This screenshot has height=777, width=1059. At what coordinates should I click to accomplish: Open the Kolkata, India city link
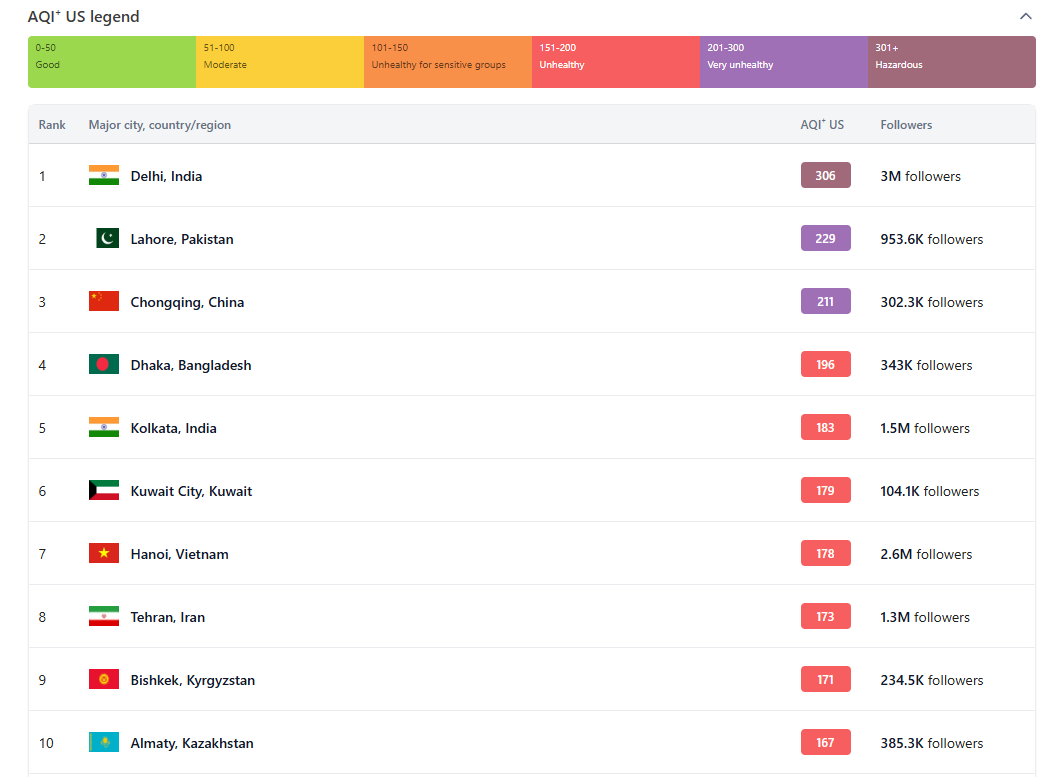tap(173, 428)
